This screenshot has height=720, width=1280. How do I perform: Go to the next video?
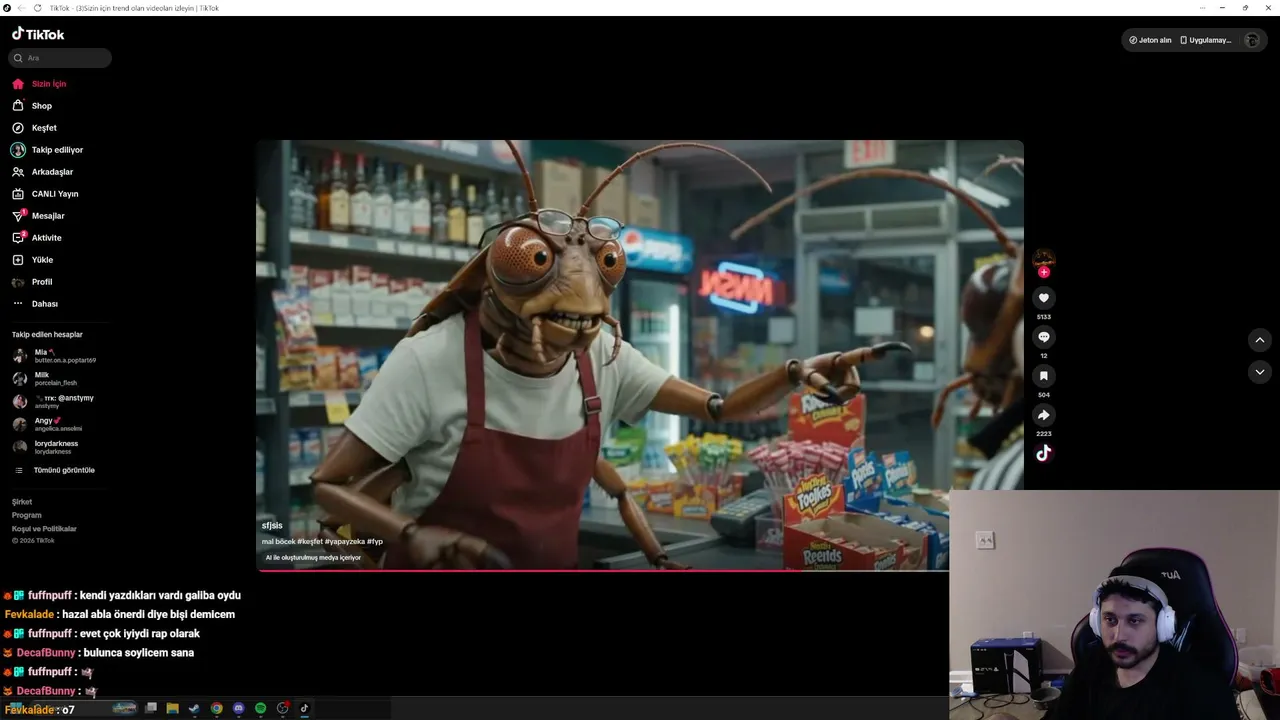pos(1260,372)
